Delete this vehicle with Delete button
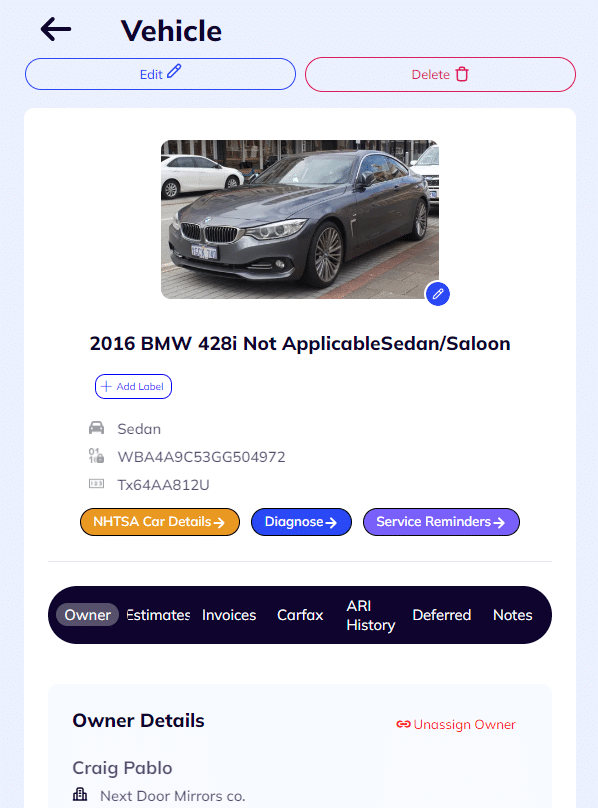This screenshot has height=808, width=598. [440, 74]
